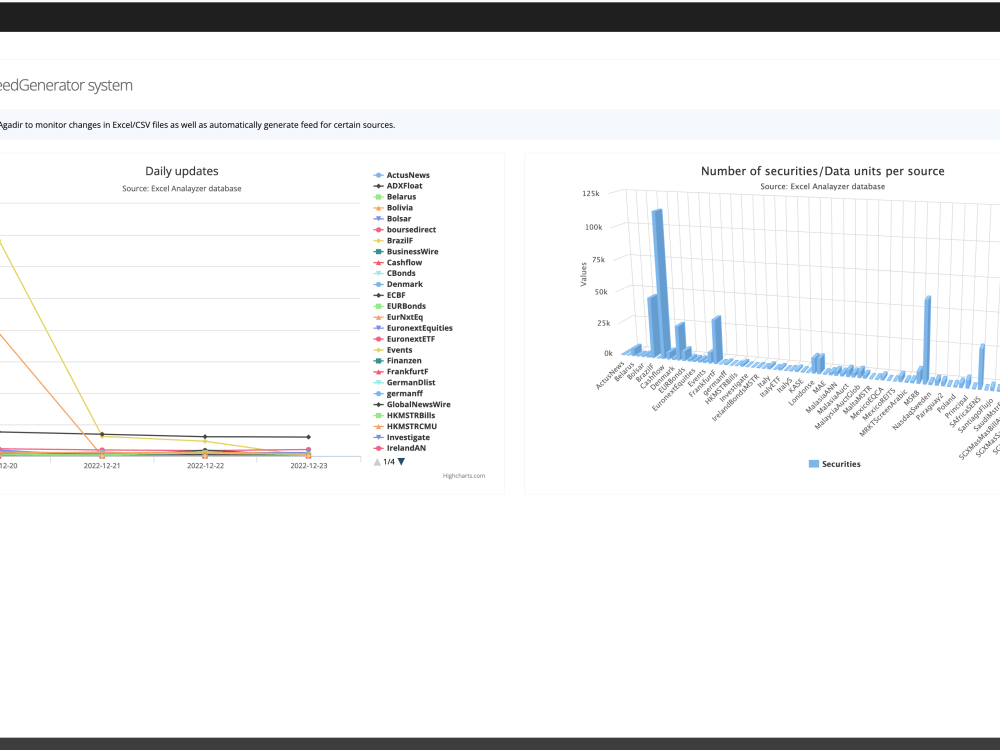Hide Cashflow series in legend
The height and width of the screenshot is (750, 1000).
pyautogui.click(x=398, y=262)
